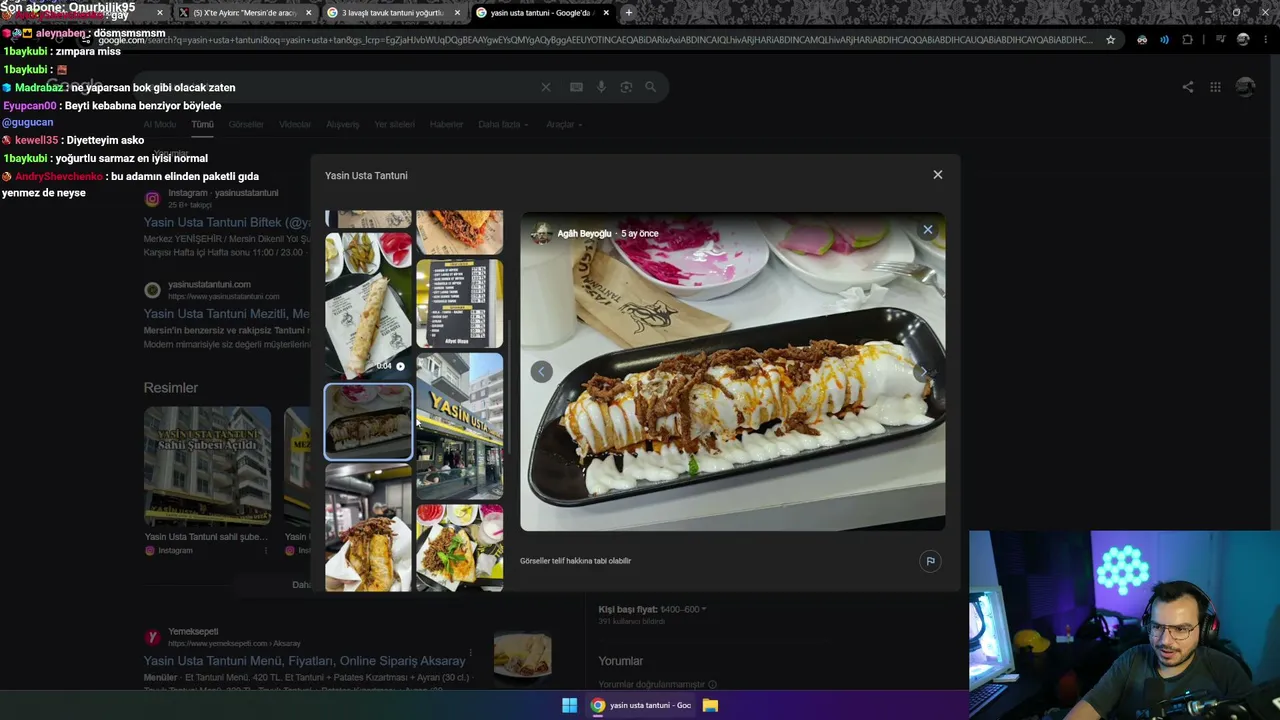Open File Explorer from the taskbar
Screen dimensions: 1280x720
[710, 705]
